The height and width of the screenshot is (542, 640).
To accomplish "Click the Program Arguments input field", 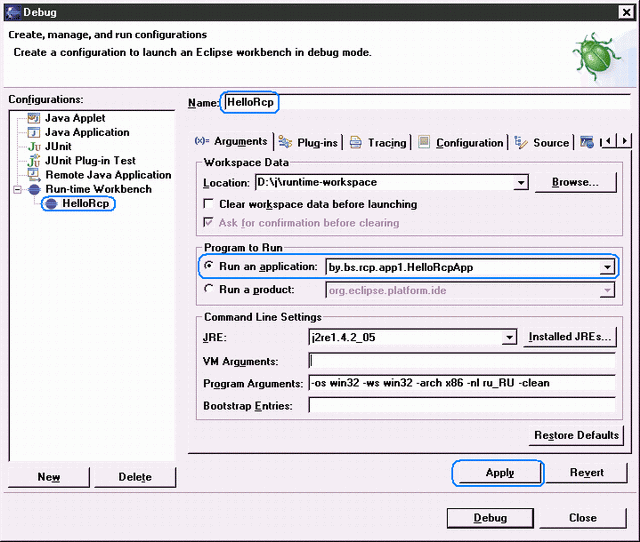I will 462,383.
